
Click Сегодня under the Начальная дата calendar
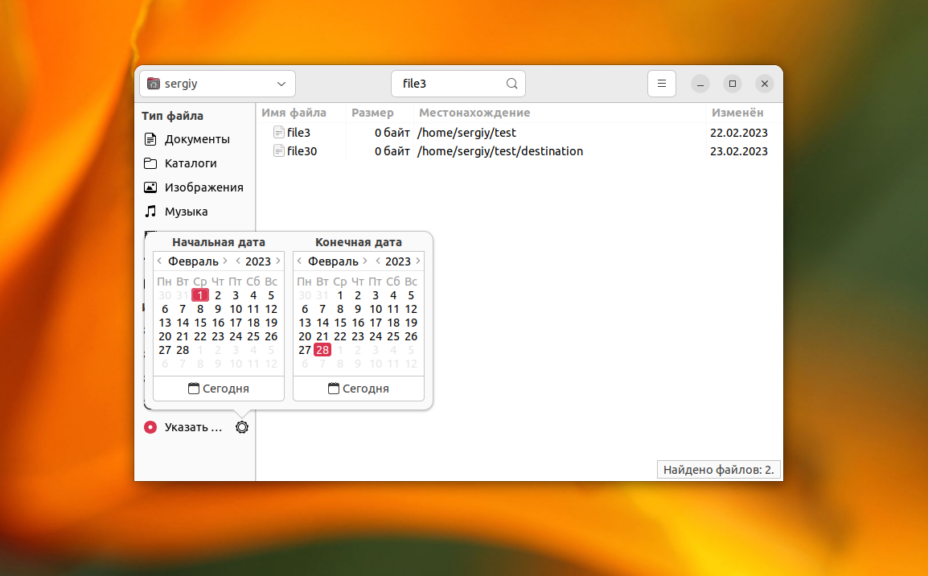[x=218, y=388]
